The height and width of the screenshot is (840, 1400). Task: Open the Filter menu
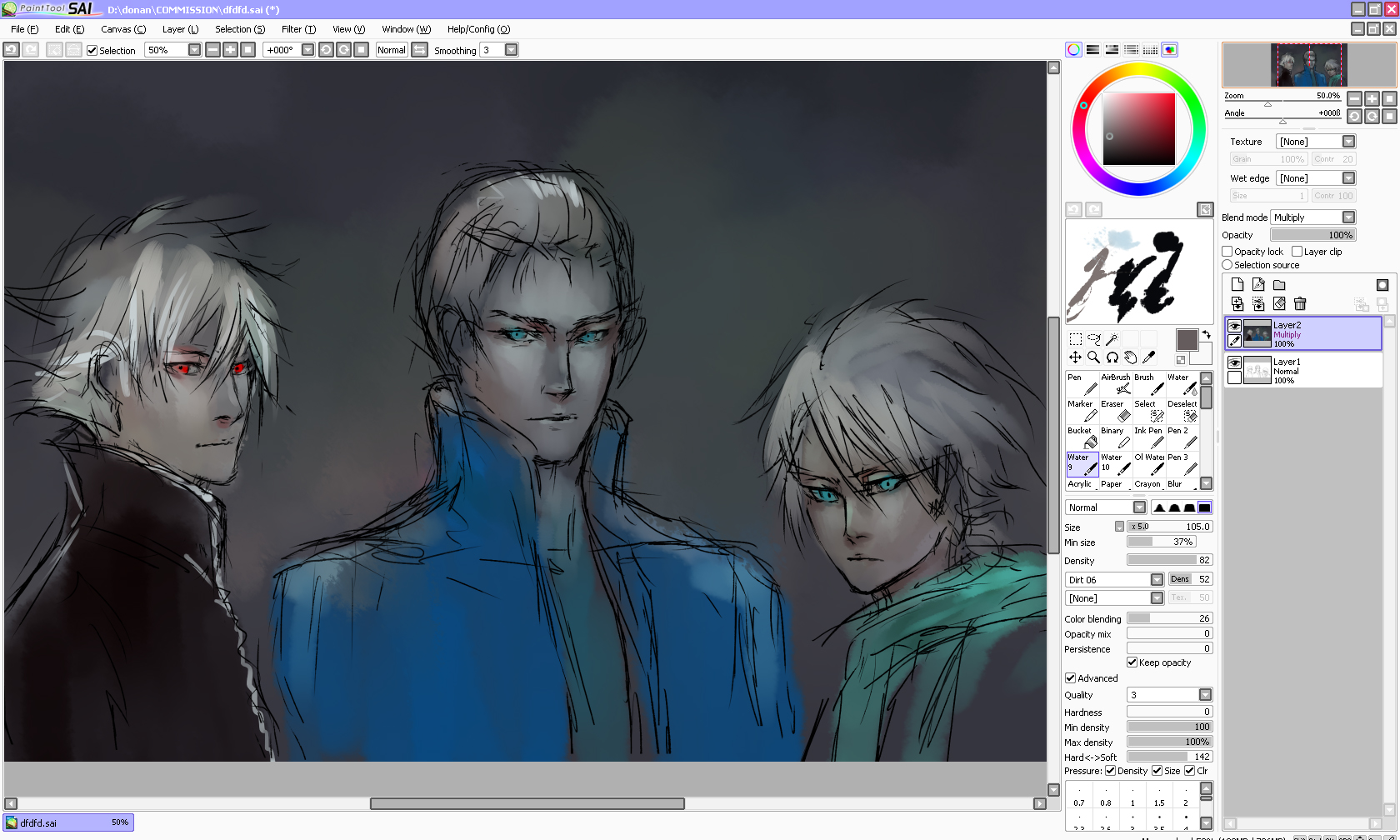coord(298,29)
